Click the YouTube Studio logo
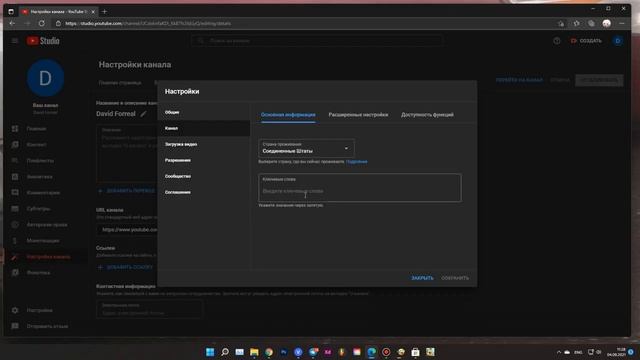640x360 pixels. [x=43, y=41]
